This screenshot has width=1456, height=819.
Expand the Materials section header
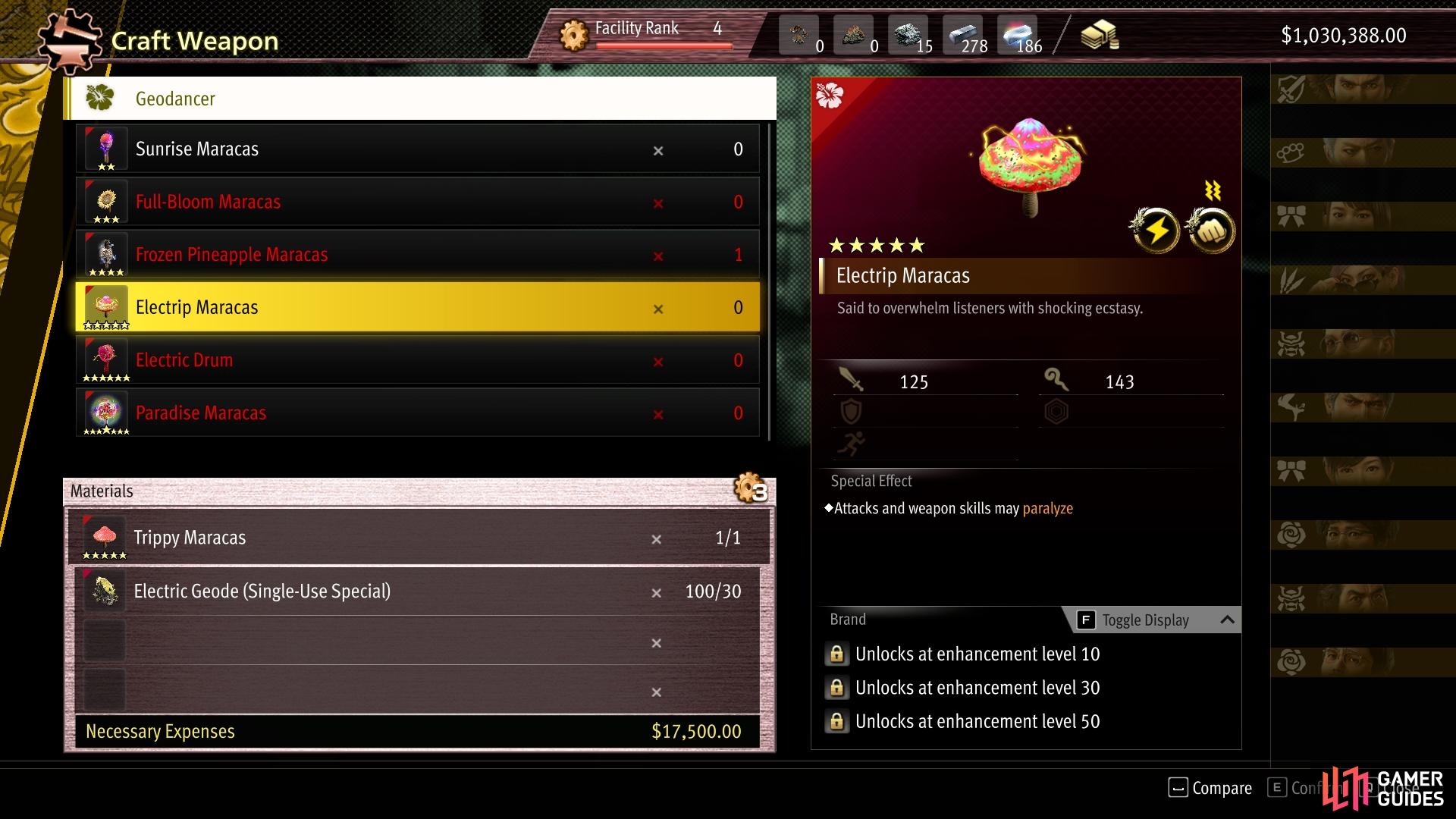tap(419, 491)
